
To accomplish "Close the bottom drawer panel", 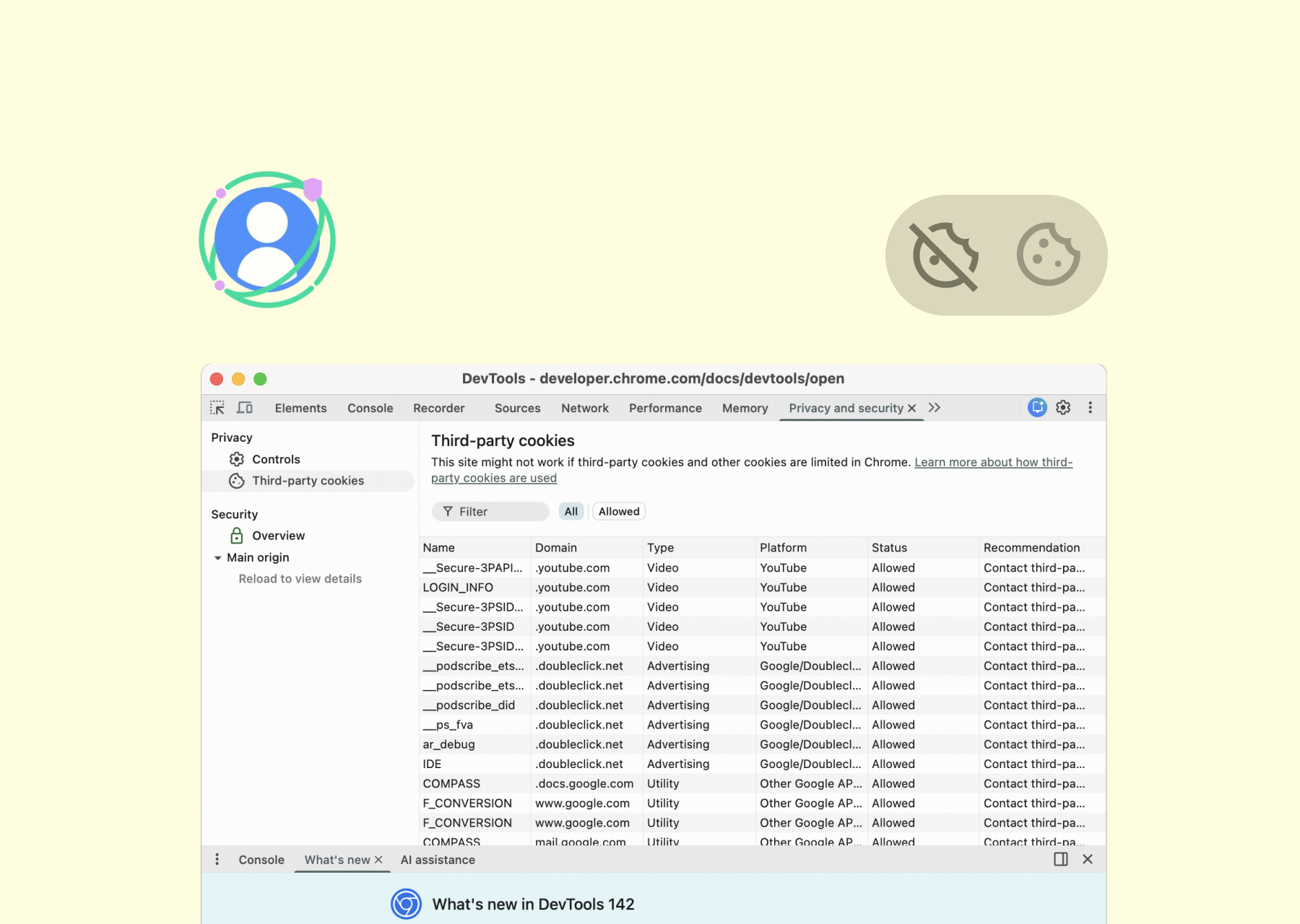I will coord(1088,859).
